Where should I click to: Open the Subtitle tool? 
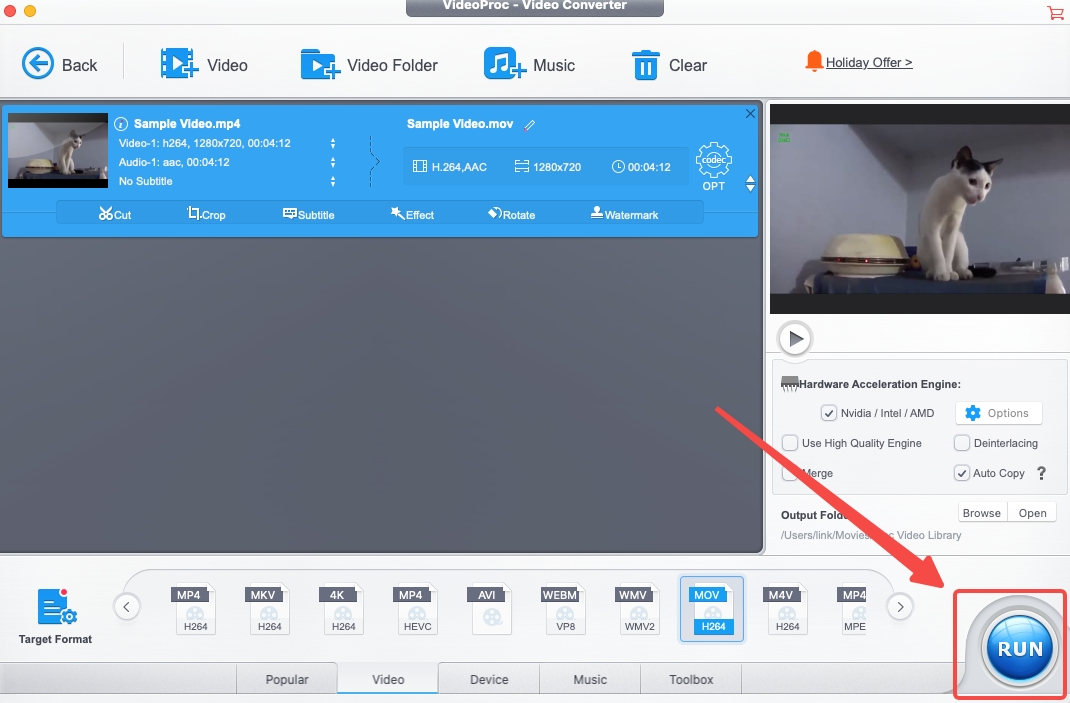pyautogui.click(x=308, y=214)
